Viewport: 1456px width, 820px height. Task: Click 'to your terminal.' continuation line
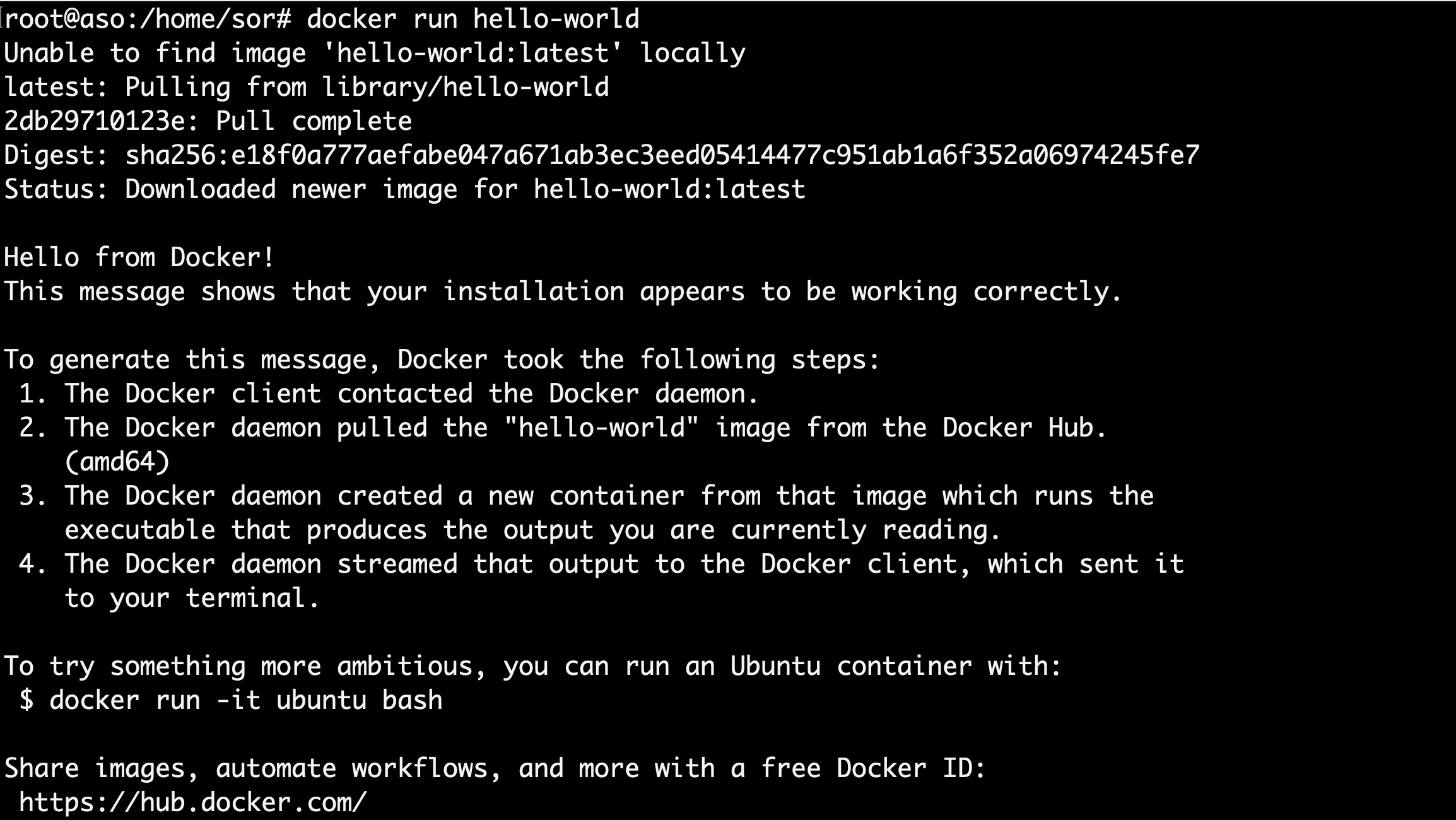pyautogui.click(x=192, y=598)
